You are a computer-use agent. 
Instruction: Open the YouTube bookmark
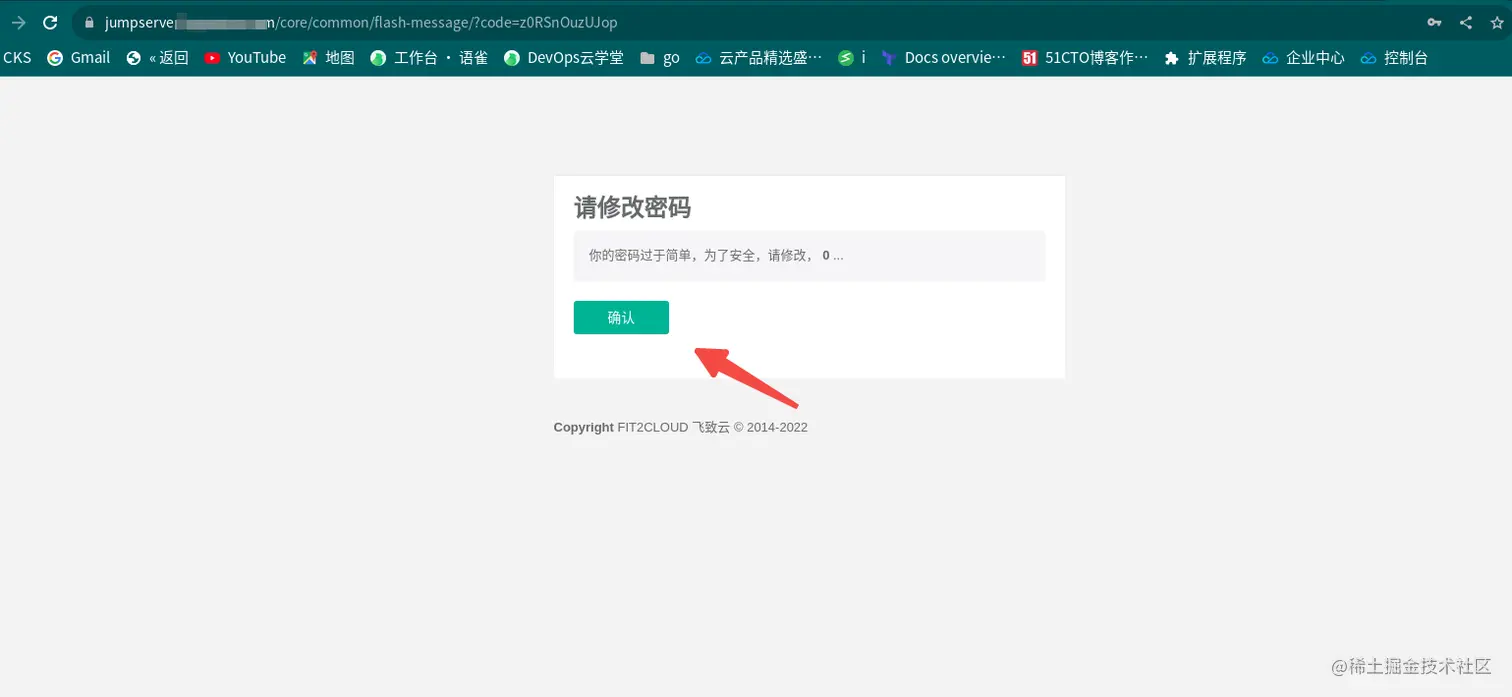pos(246,58)
